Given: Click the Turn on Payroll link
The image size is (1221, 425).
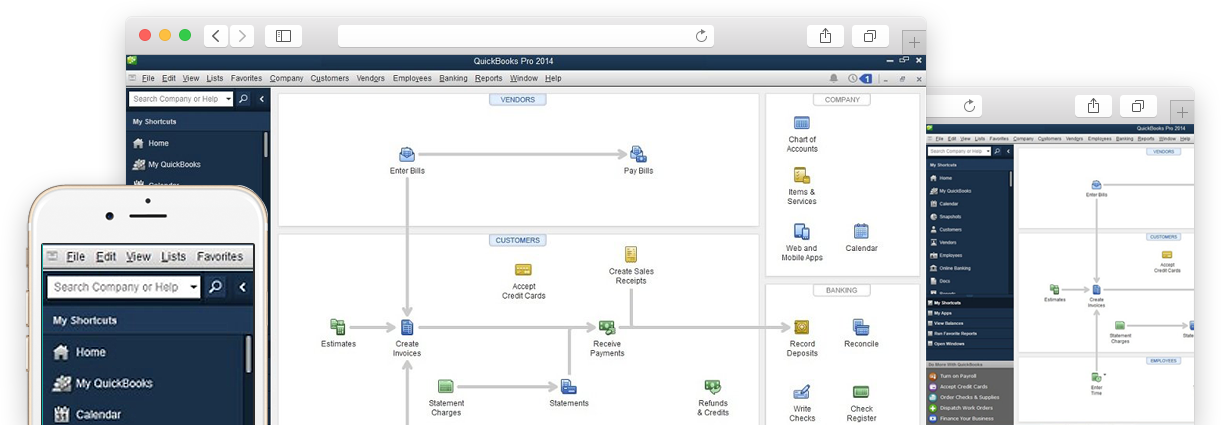Looking at the screenshot, I should point(958,375).
